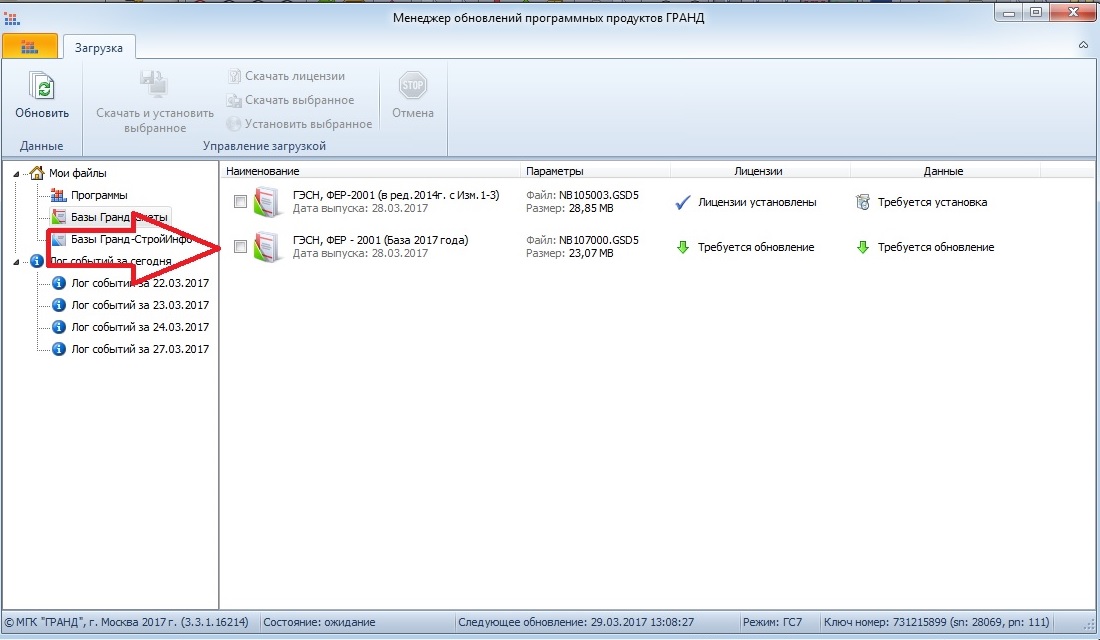Select Программы in the tree
The image size is (1100, 640).
coord(99,195)
